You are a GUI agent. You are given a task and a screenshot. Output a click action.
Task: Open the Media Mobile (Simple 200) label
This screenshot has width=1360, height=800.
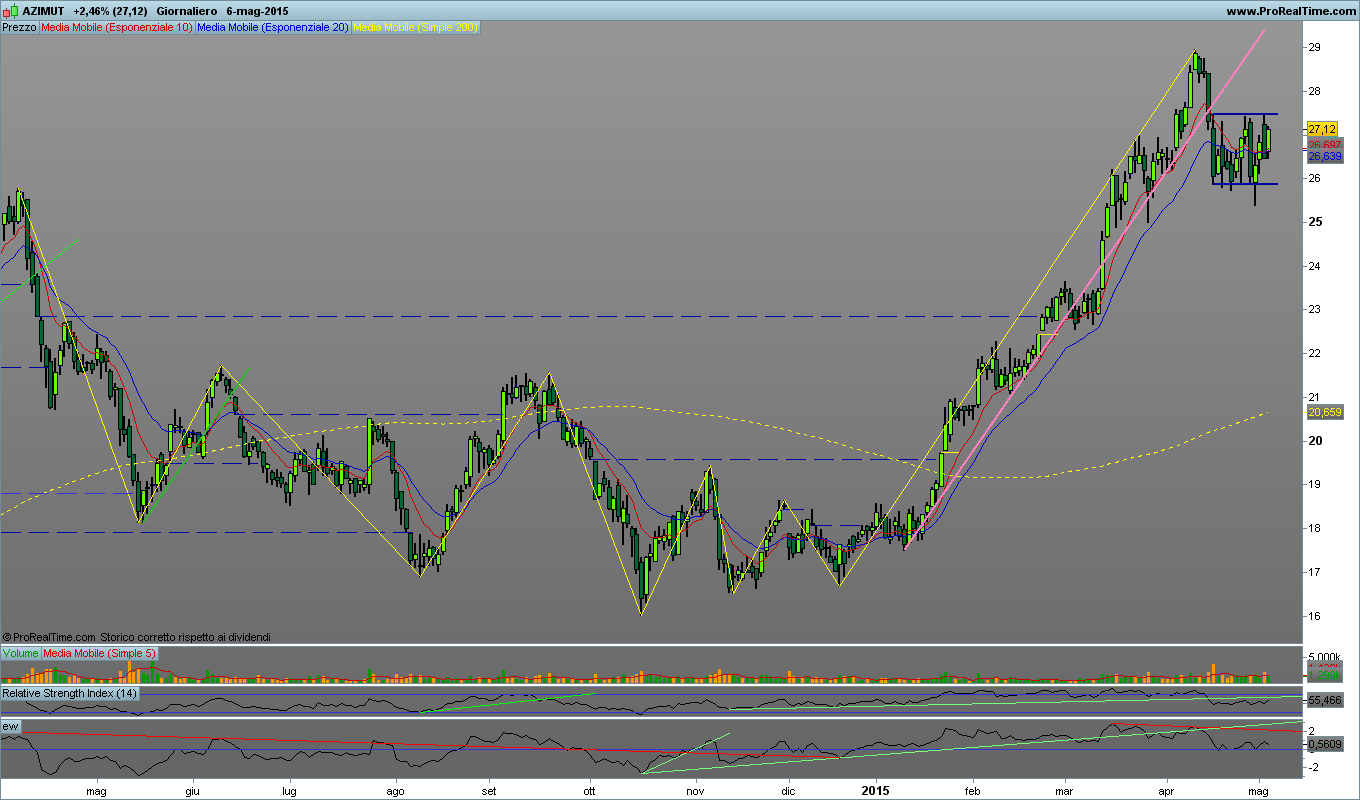pyautogui.click(x=416, y=28)
